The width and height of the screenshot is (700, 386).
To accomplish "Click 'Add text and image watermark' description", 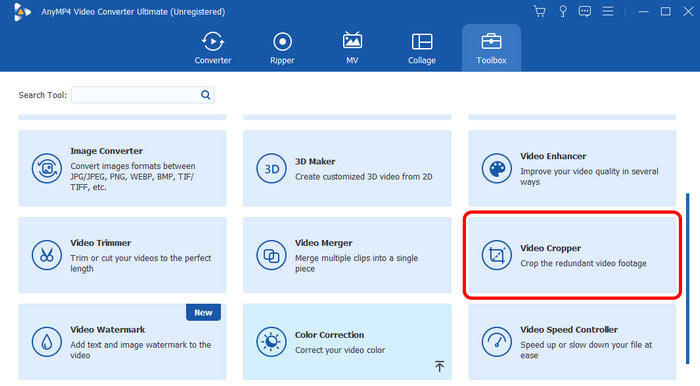I will [x=141, y=350].
